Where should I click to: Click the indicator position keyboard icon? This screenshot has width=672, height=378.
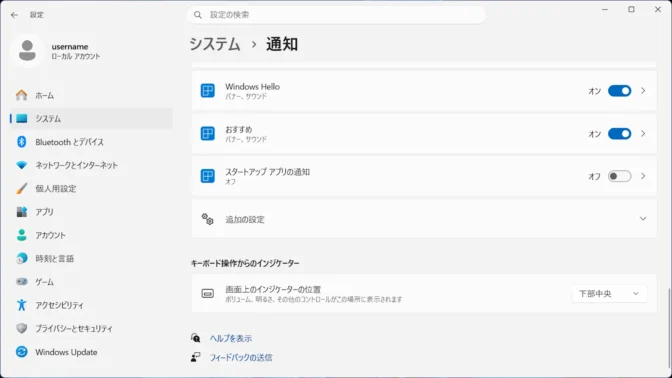tap(208, 294)
